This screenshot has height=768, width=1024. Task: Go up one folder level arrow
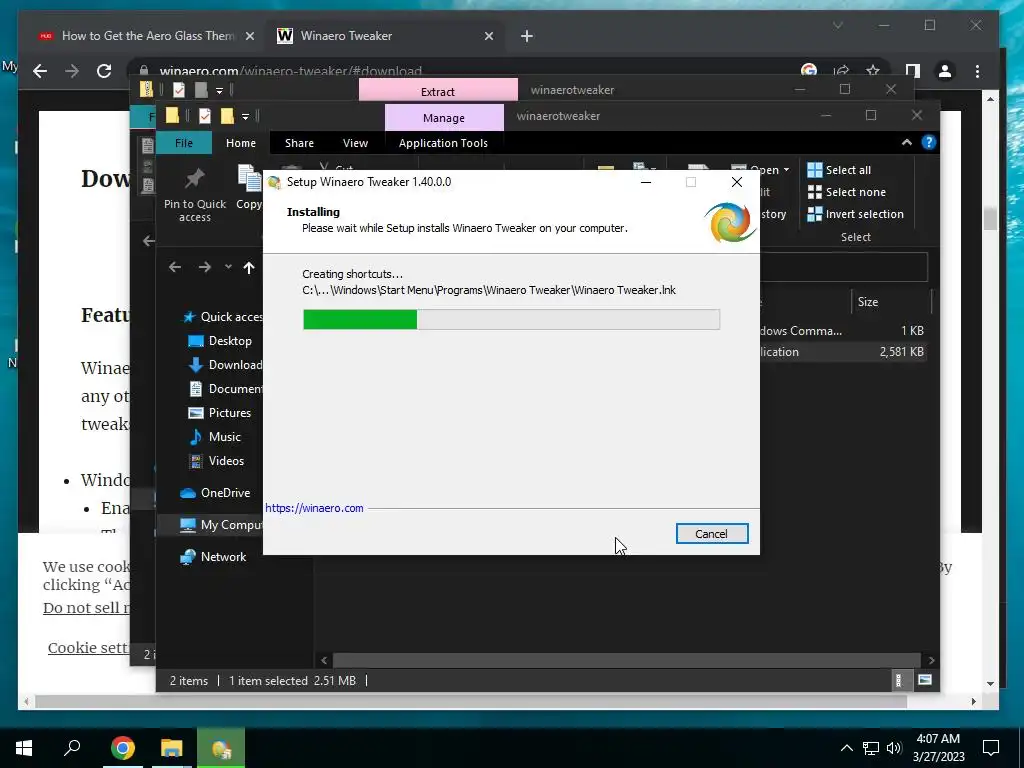point(249,267)
